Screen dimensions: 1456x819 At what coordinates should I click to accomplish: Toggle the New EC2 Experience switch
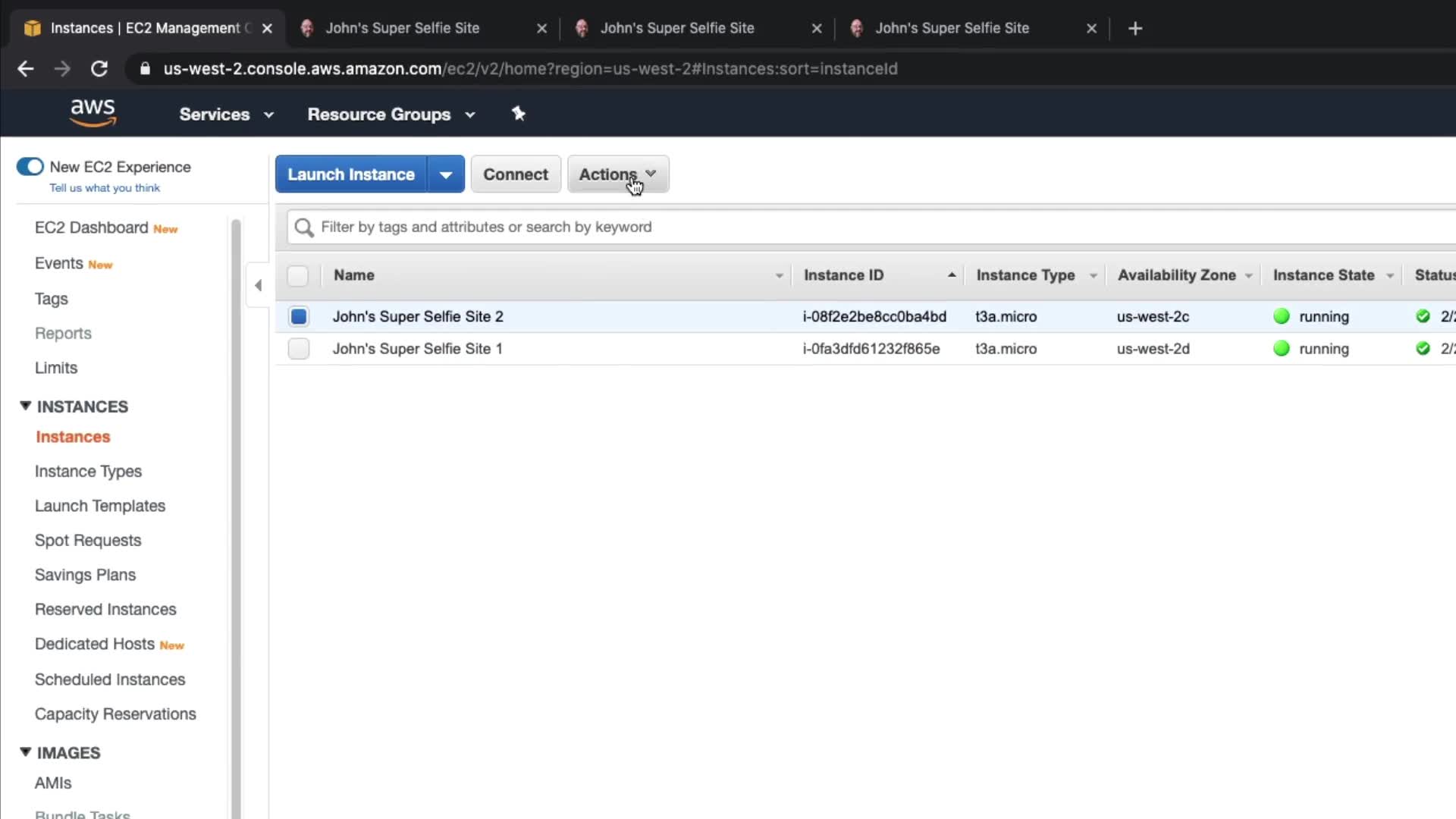click(30, 167)
